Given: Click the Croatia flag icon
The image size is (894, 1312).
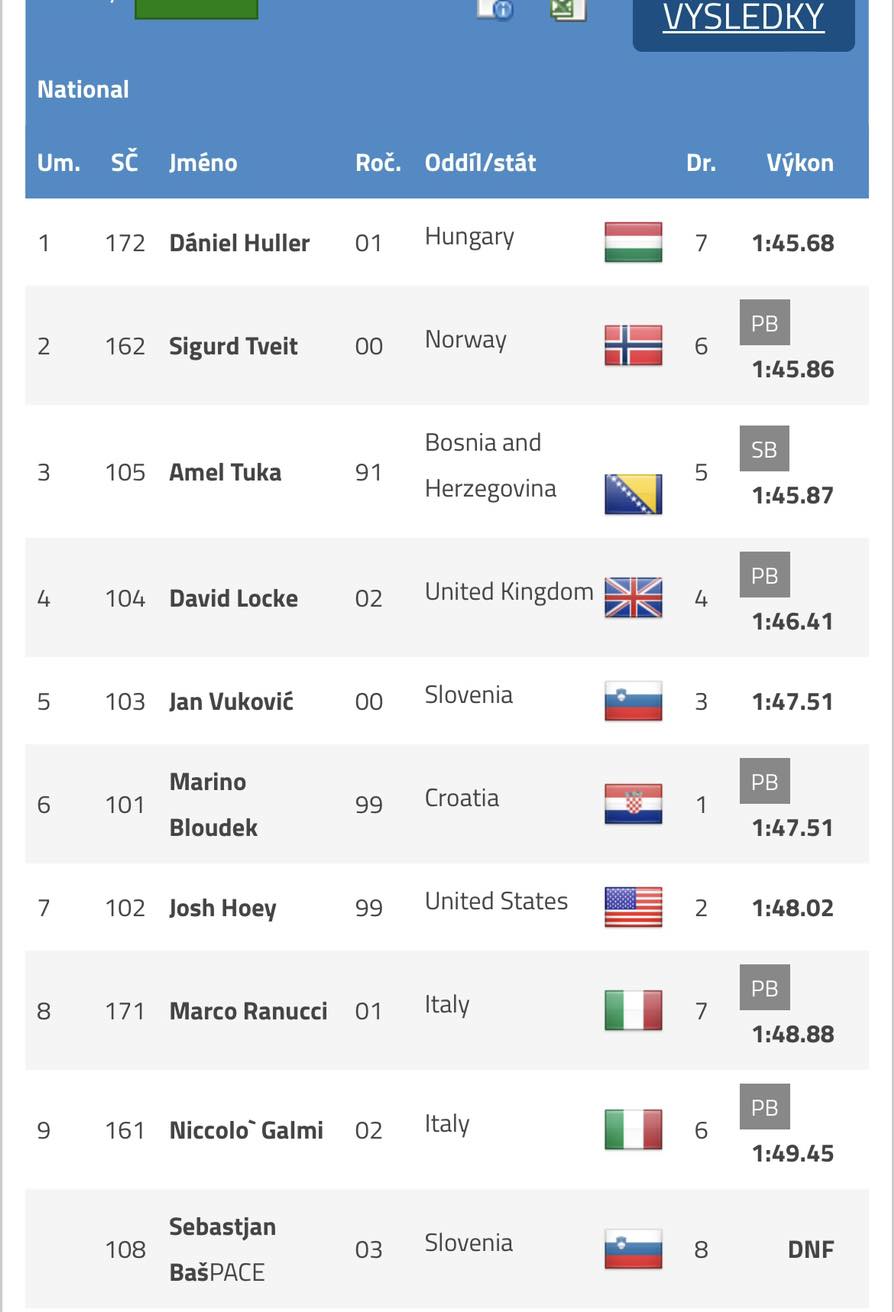Looking at the screenshot, I should (633, 804).
